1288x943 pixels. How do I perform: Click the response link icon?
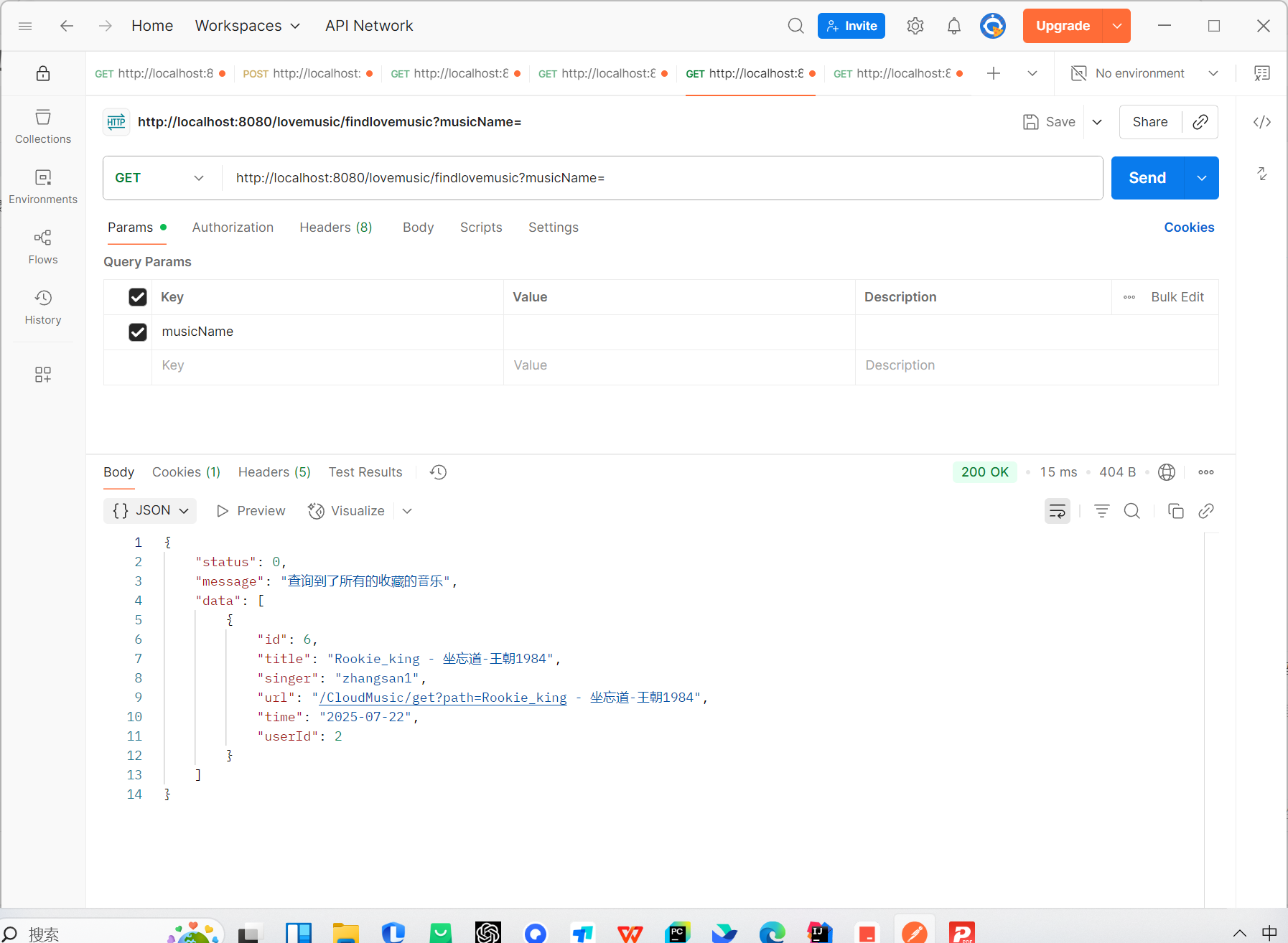[x=1206, y=511]
